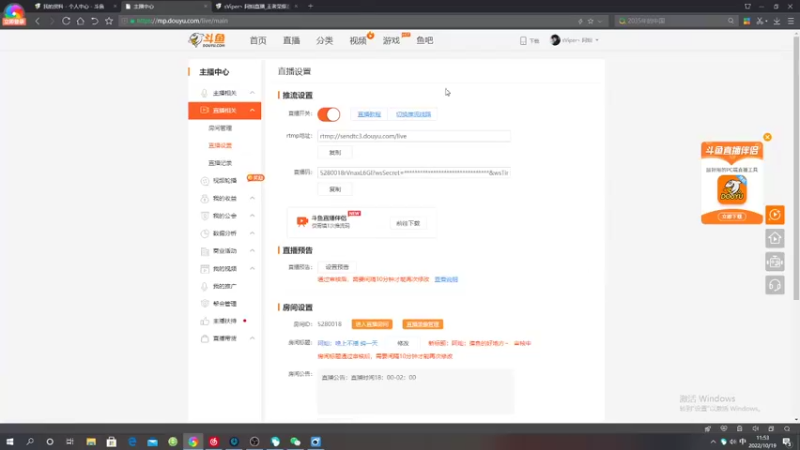
Task: Click the link next to 直播教程
Action: 413,114
